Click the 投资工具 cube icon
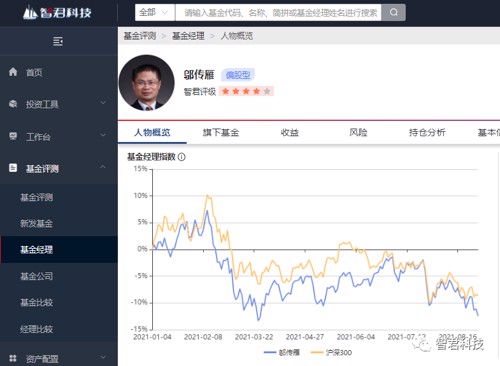The image size is (500, 366). [13, 104]
